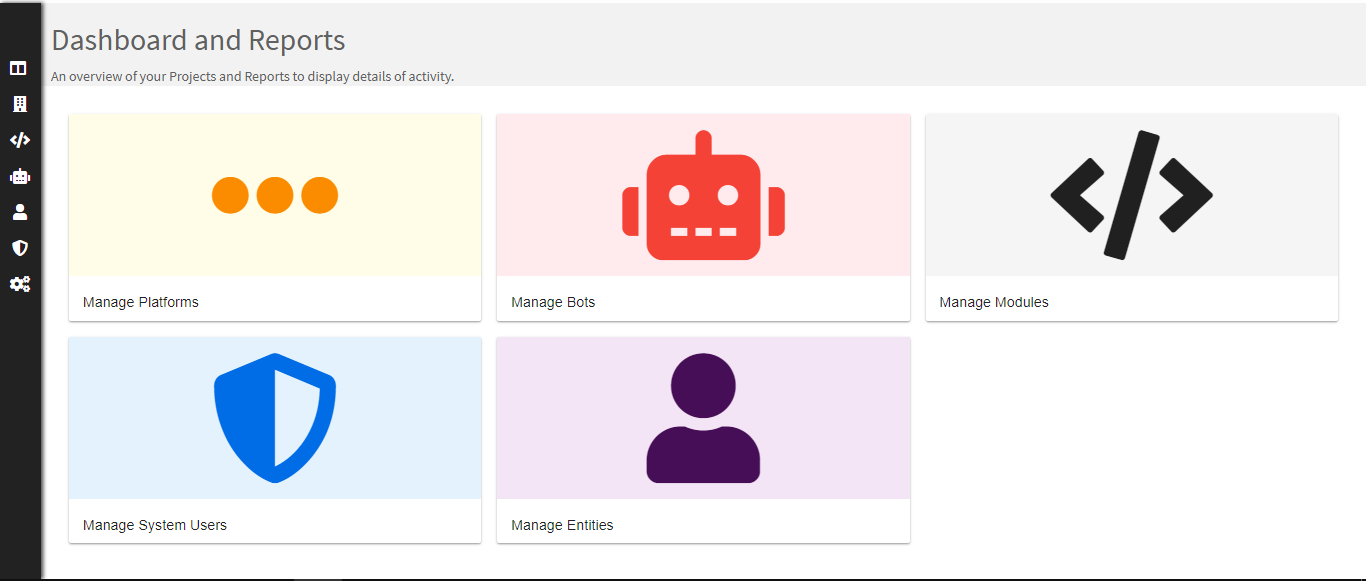Click the large purple person icon
This screenshot has width=1366, height=581.
point(703,418)
